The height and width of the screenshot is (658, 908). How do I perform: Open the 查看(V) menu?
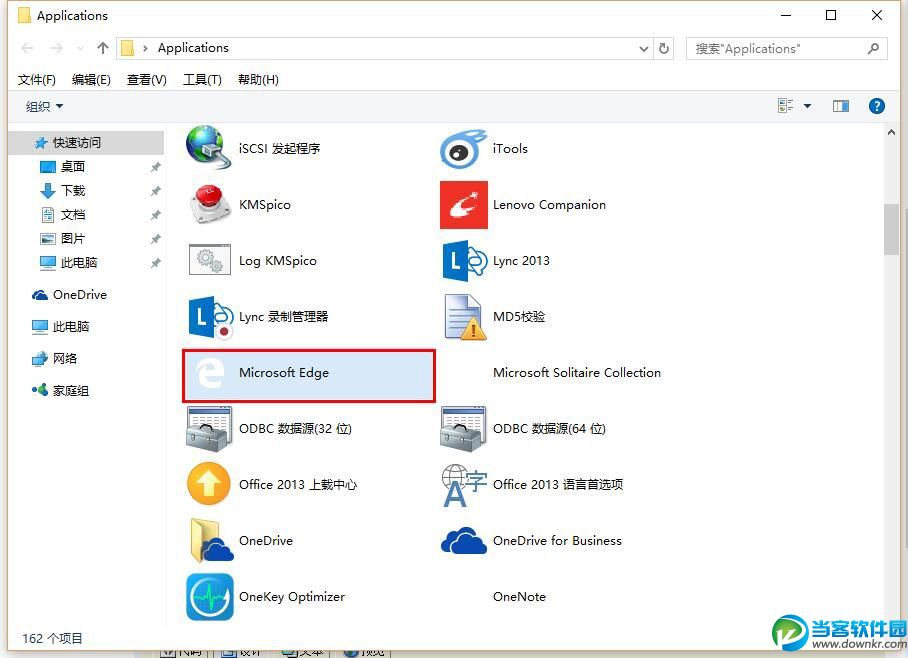147,80
